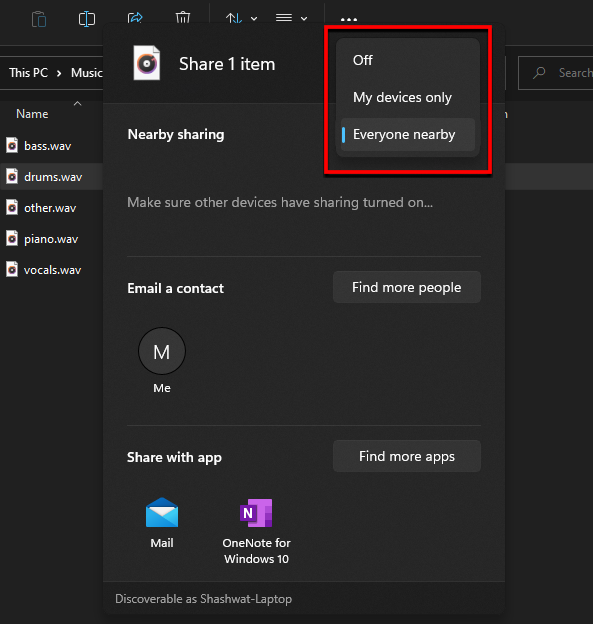Click the Search input field
The height and width of the screenshot is (624, 593).
tap(556, 73)
